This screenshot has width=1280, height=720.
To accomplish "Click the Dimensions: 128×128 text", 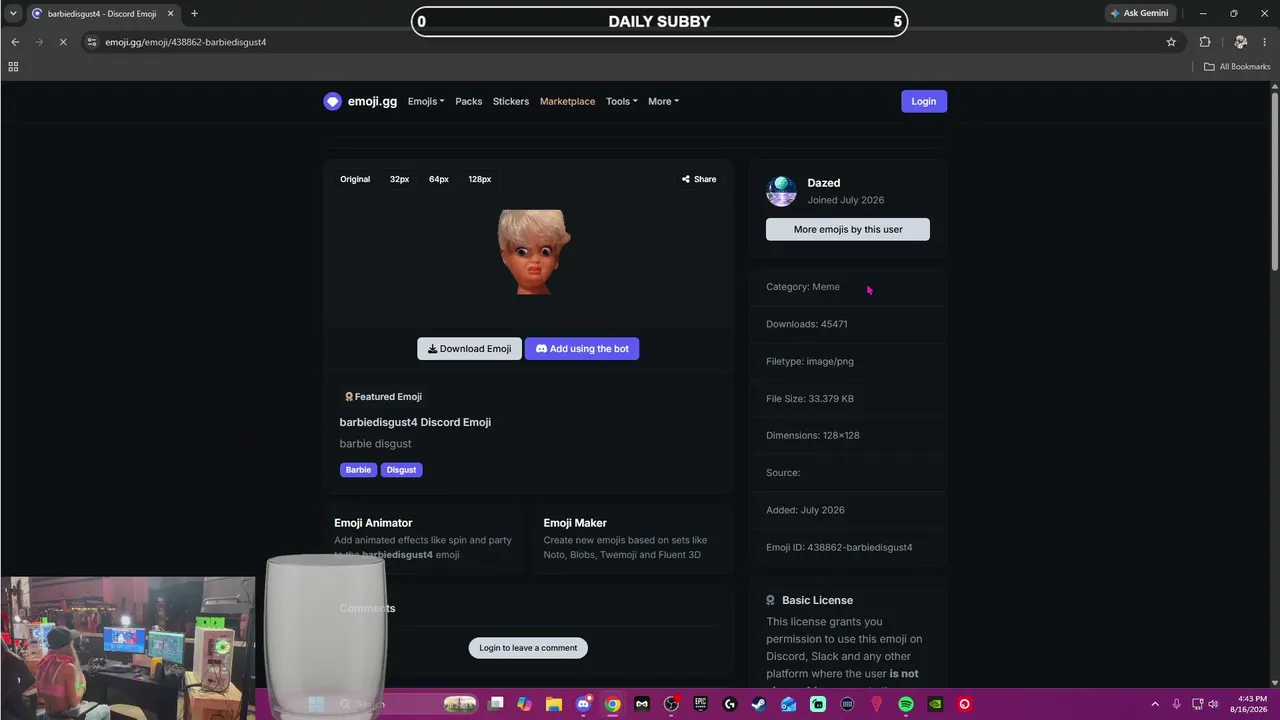I will (x=813, y=436).
